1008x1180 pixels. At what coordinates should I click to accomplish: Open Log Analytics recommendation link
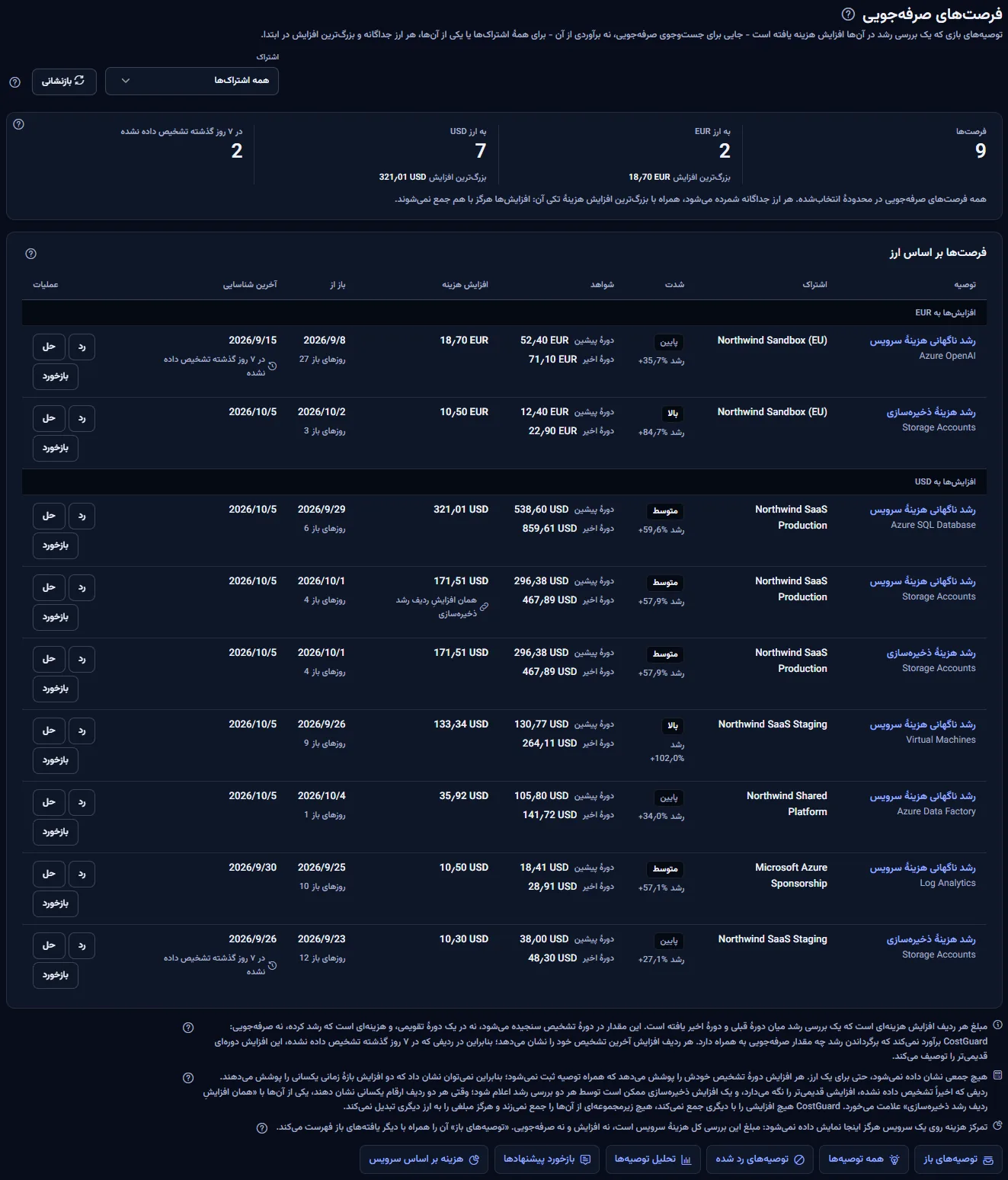[x=923, y=868]
